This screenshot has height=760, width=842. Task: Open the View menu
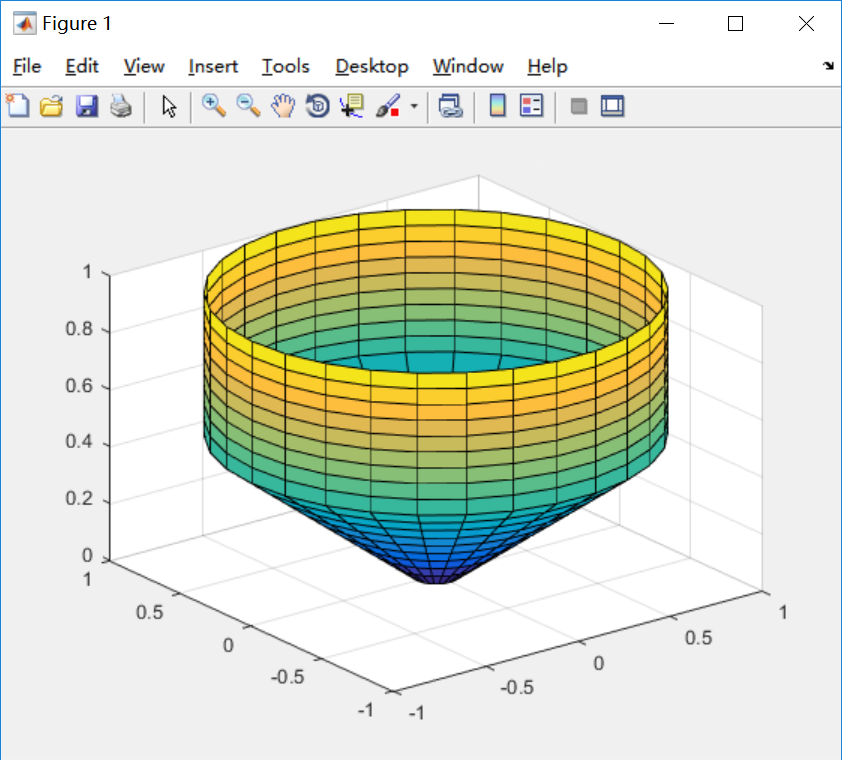point(144,67)
